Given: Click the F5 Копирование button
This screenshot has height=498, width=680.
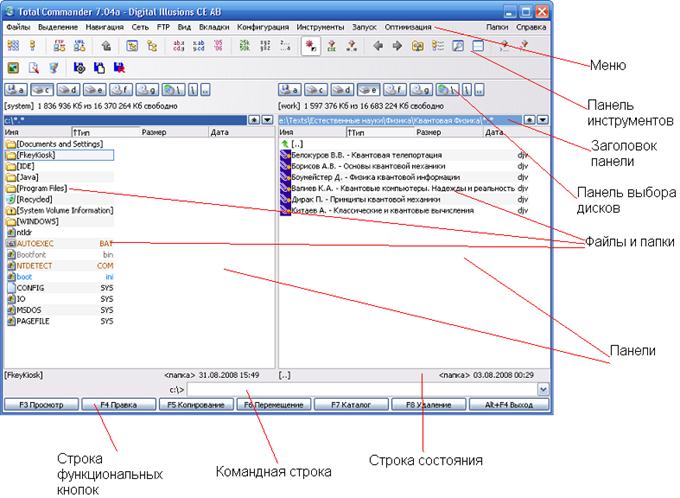Looking at the screenshot, I should click(196, 405).
